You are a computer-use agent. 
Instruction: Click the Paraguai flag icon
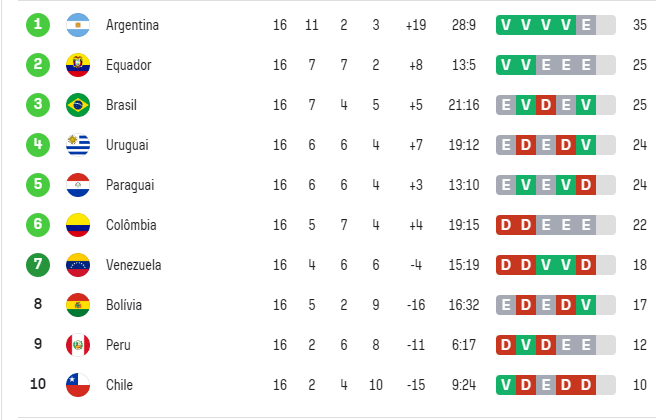78,185
